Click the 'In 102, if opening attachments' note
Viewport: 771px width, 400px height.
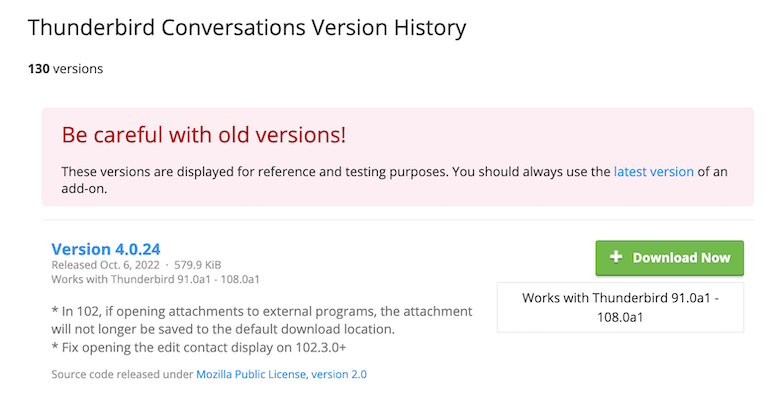262,320
